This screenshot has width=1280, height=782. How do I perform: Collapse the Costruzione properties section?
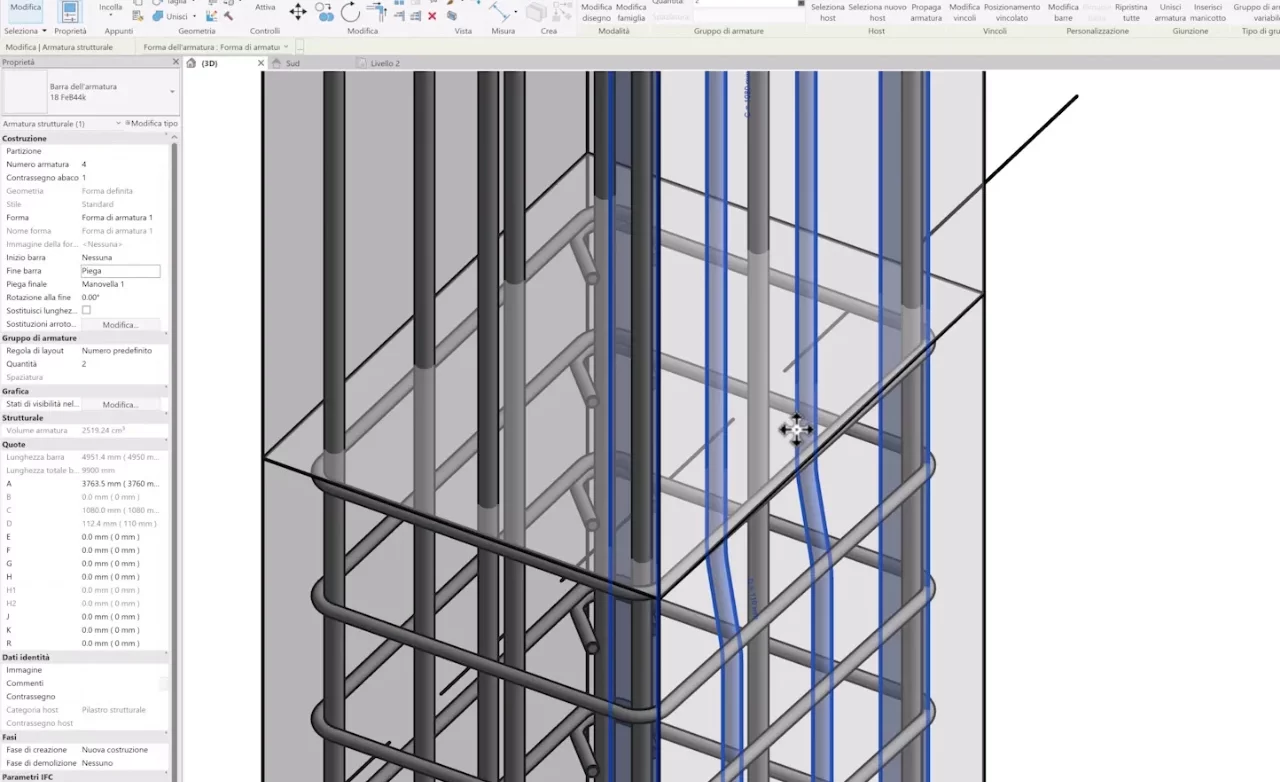point(173,137)
